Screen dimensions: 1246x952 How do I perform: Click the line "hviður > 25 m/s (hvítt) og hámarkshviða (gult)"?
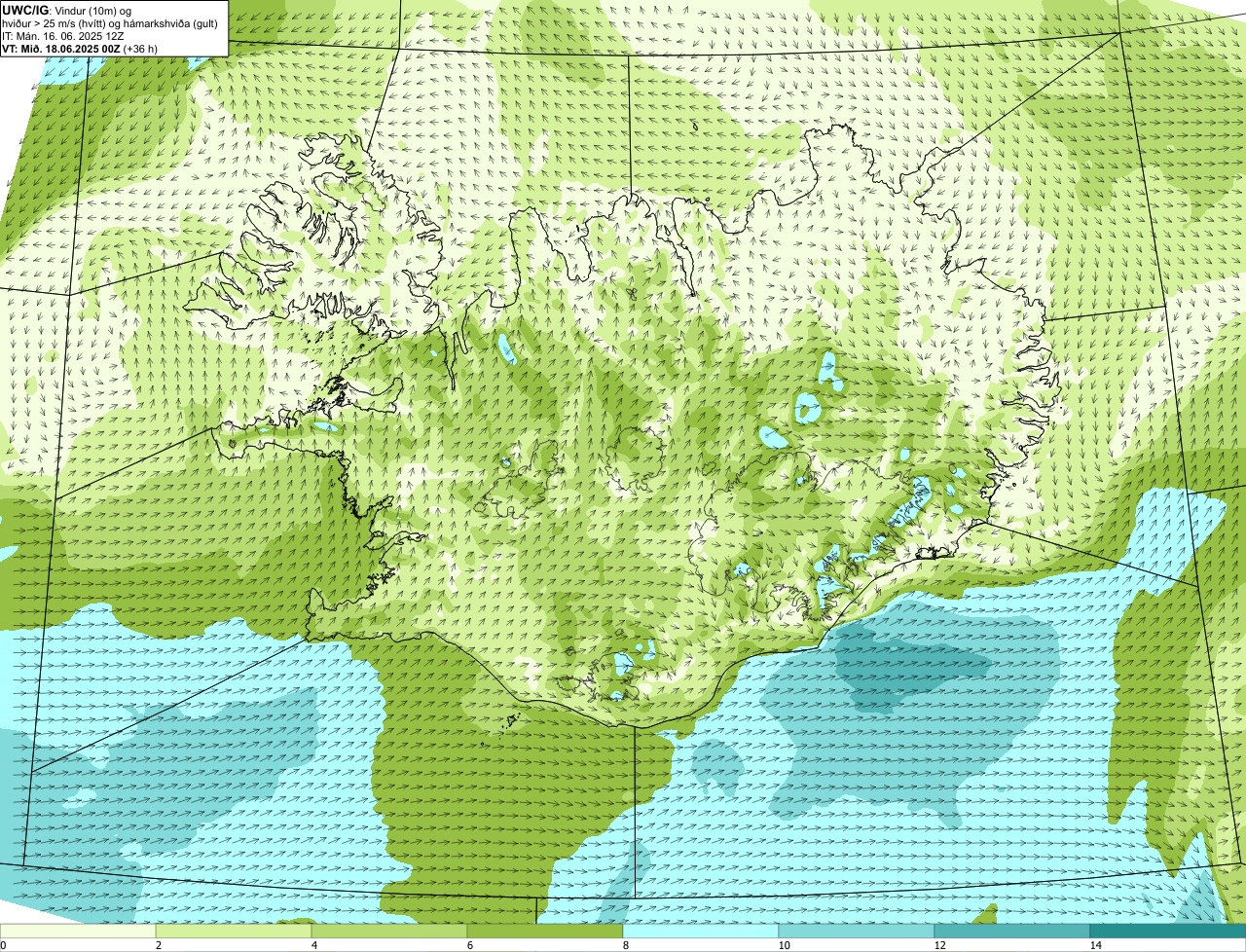[110, 23]
